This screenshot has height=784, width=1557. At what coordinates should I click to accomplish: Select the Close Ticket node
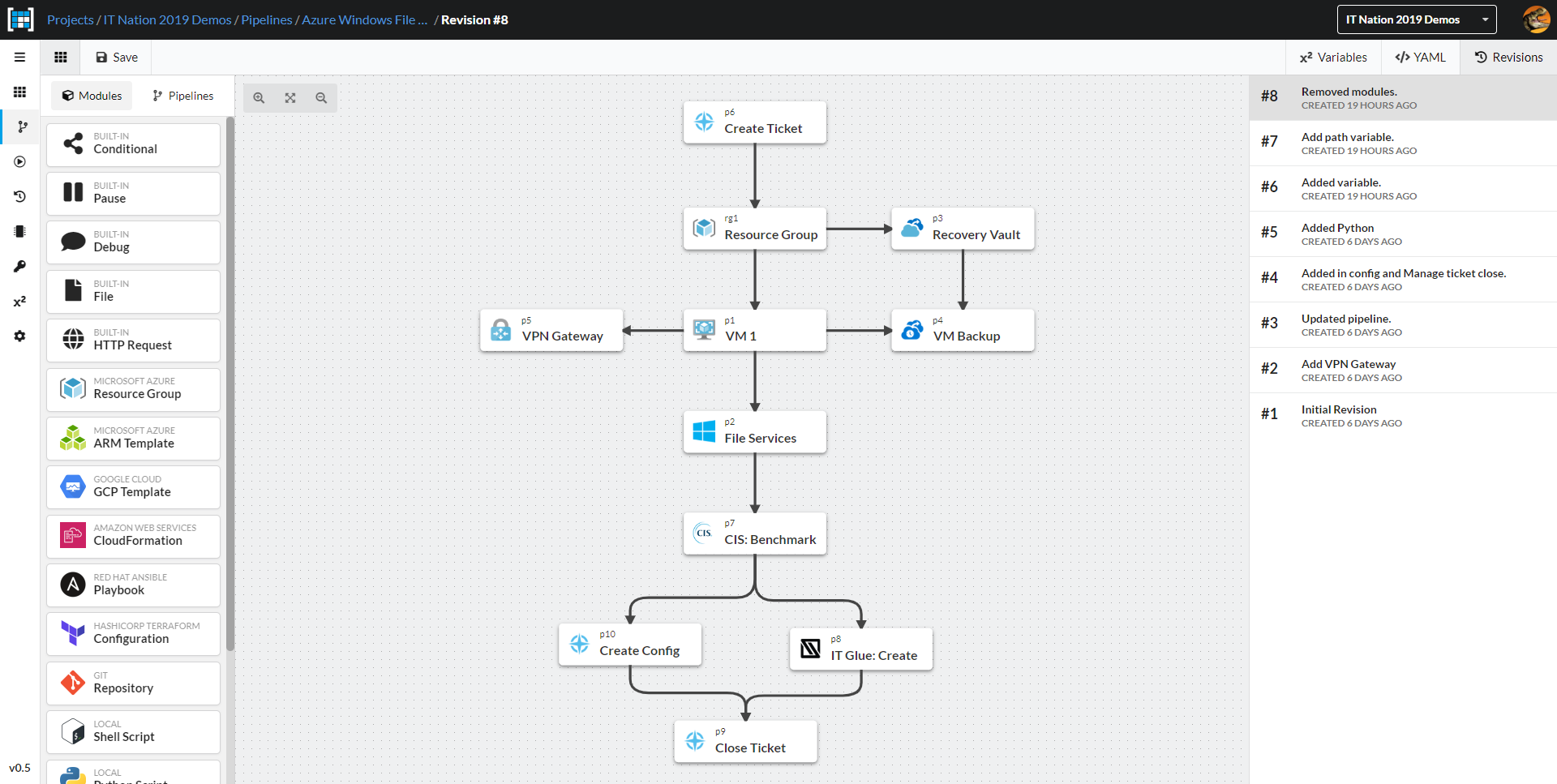pyautogui.click(x=745, y=742)
